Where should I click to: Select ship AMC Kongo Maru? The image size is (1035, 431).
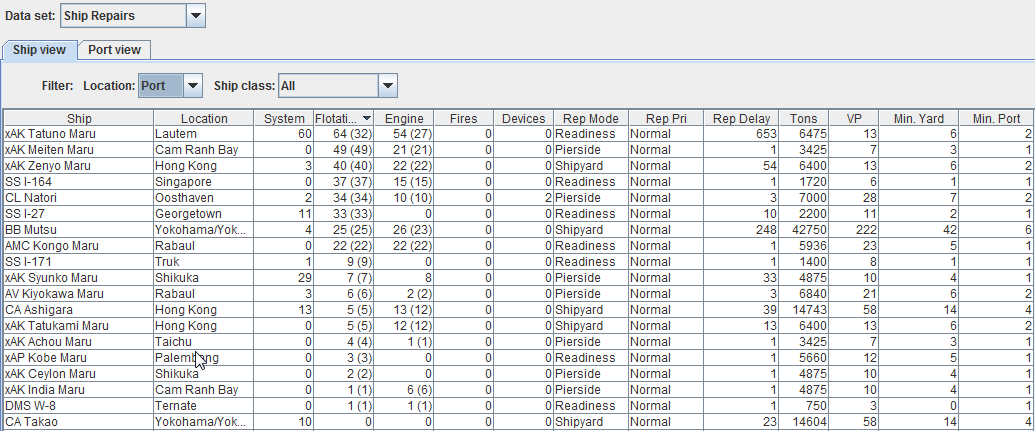coord(51,246)
